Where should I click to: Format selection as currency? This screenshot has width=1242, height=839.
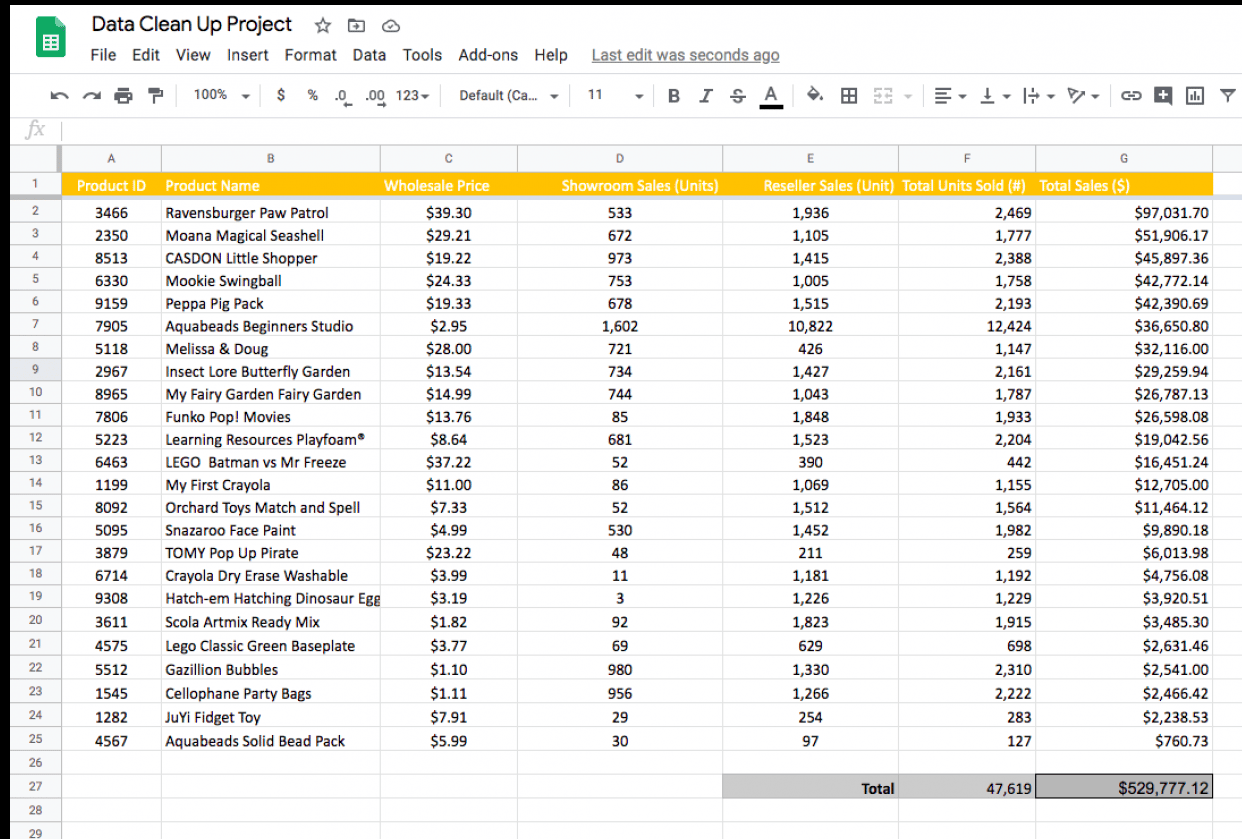click(x=280, y=95)
